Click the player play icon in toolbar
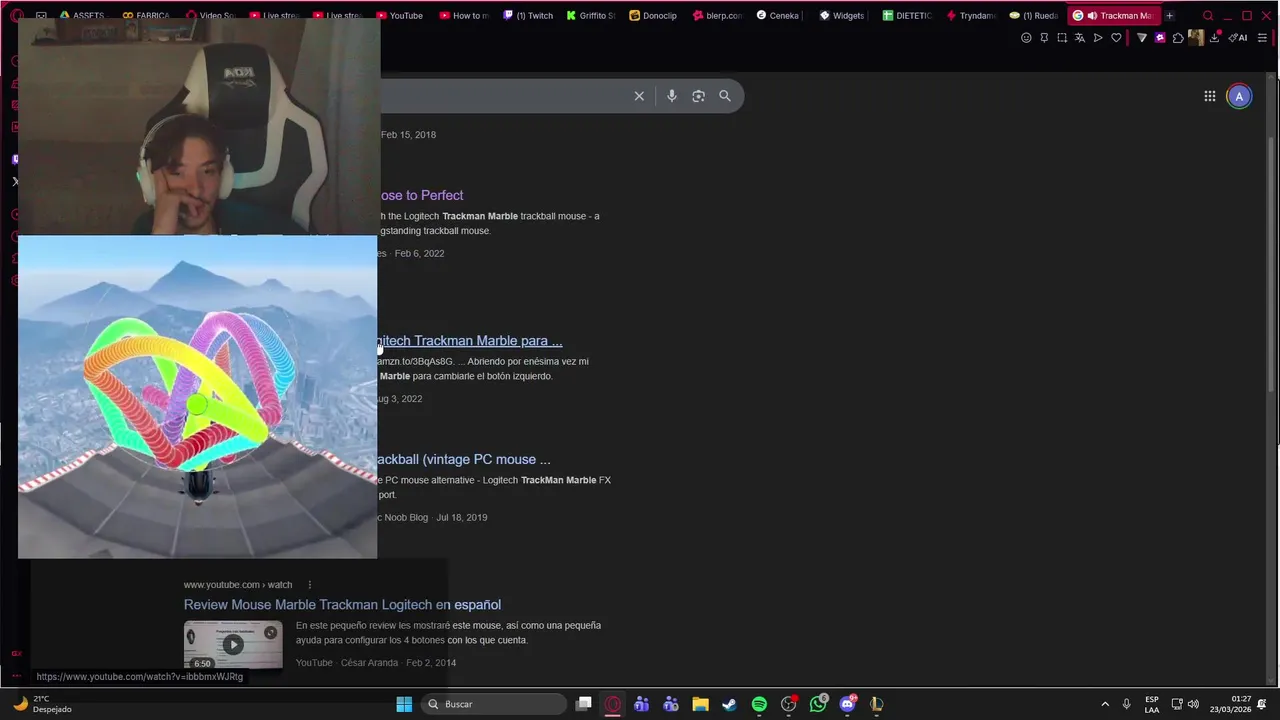The image size is (1280, 720). 1098,38
